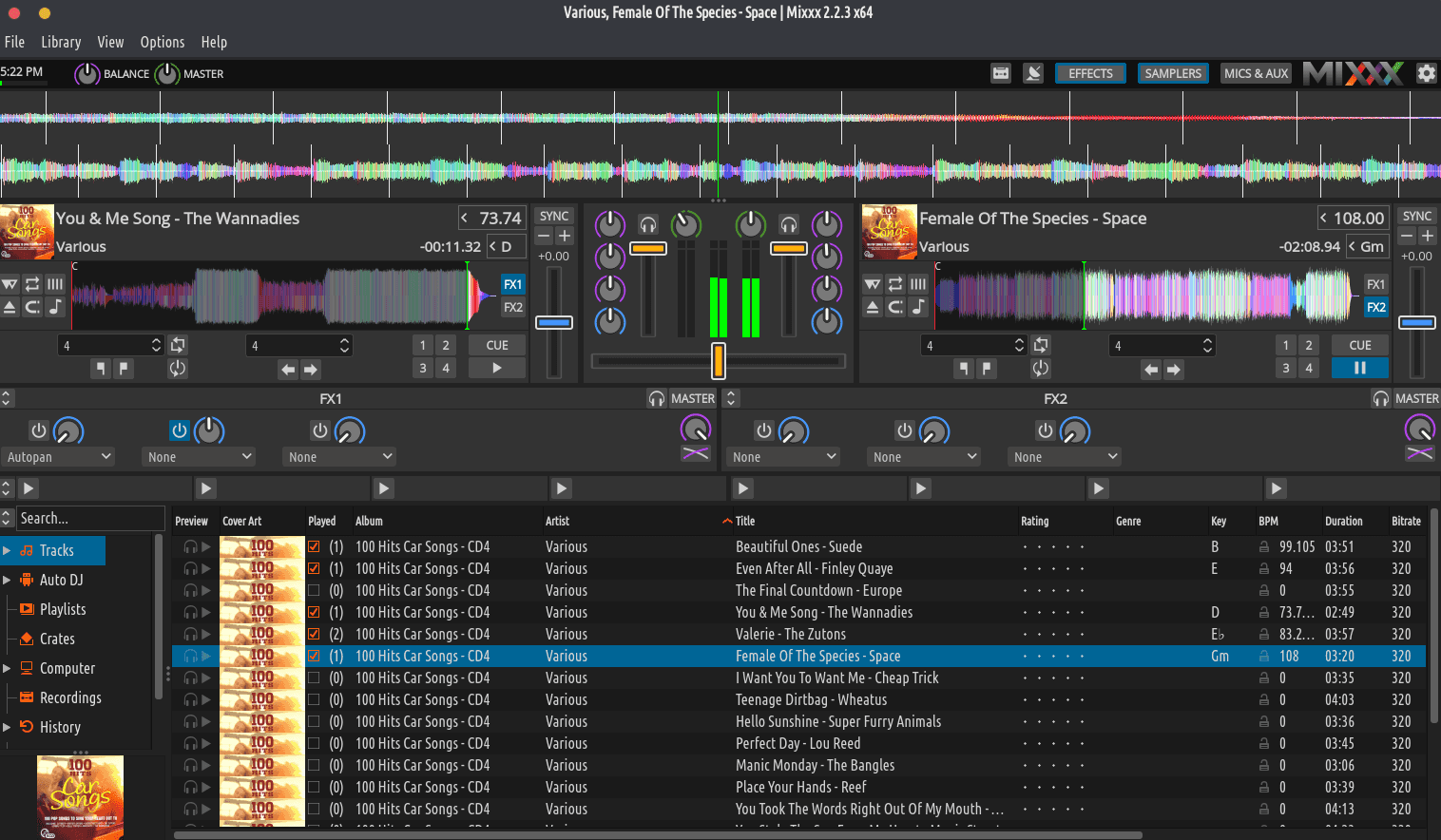Expand the Computer tree item arrow
The width and height of the screenshot is (1441, 840).
tap(7, 668)
